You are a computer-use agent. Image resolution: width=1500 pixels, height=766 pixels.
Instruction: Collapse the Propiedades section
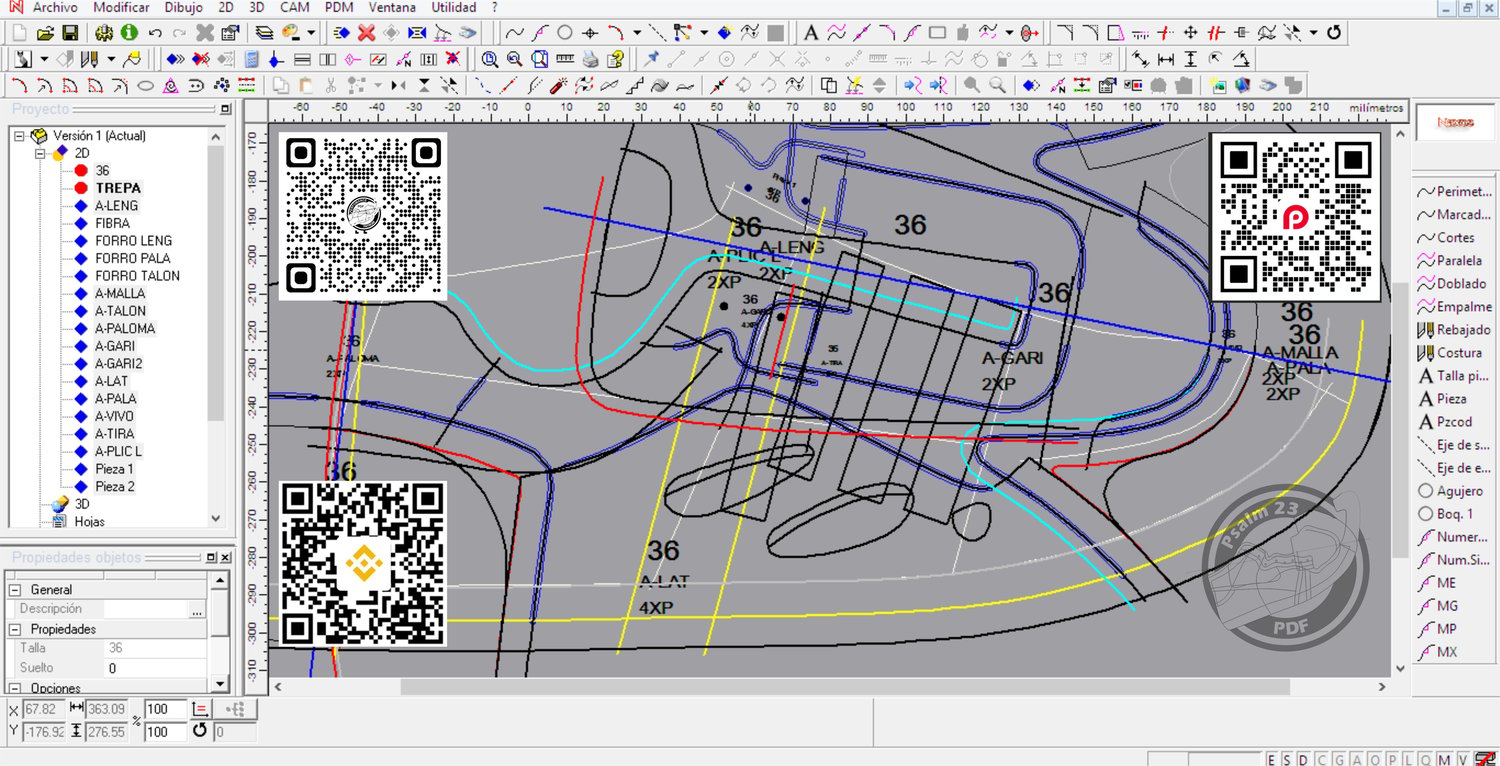coord(16,629)
